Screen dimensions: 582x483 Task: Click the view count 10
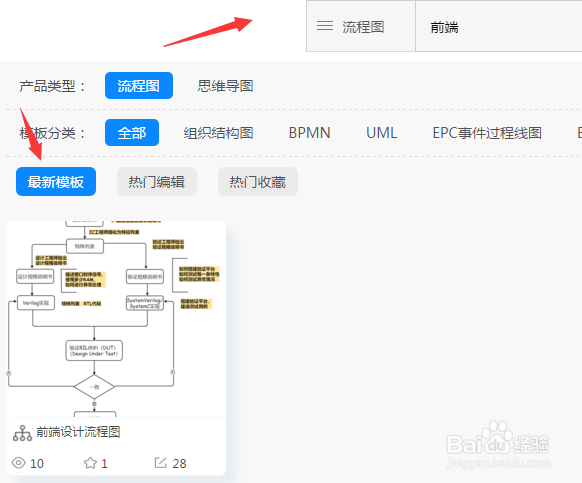click(37, 463)
